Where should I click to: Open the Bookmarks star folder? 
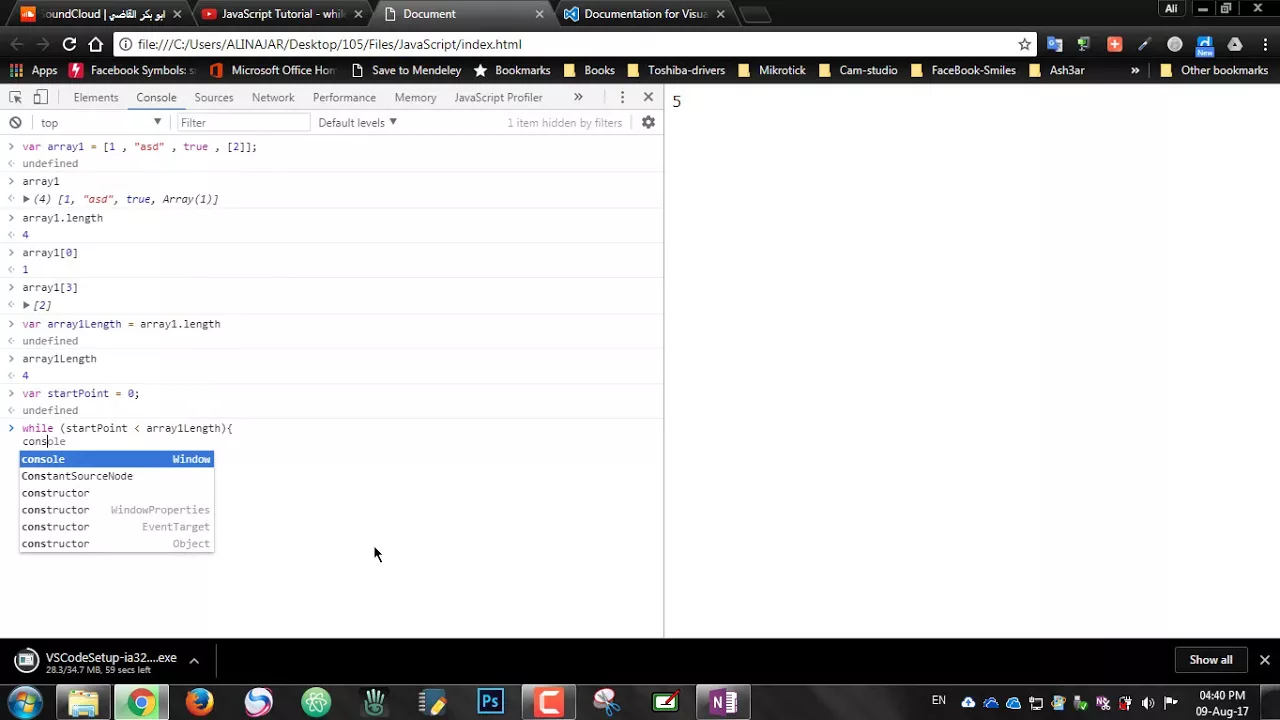512,70
